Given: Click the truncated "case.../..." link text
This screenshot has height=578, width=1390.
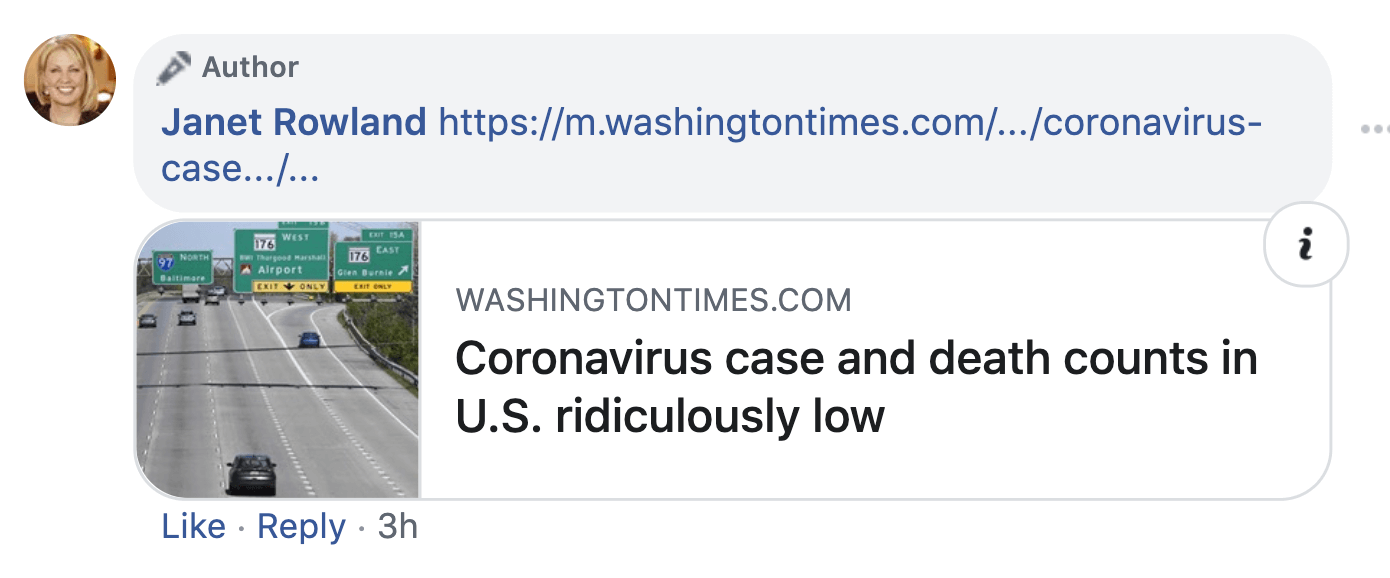Looking at the screenshot, I should point(240,169).
